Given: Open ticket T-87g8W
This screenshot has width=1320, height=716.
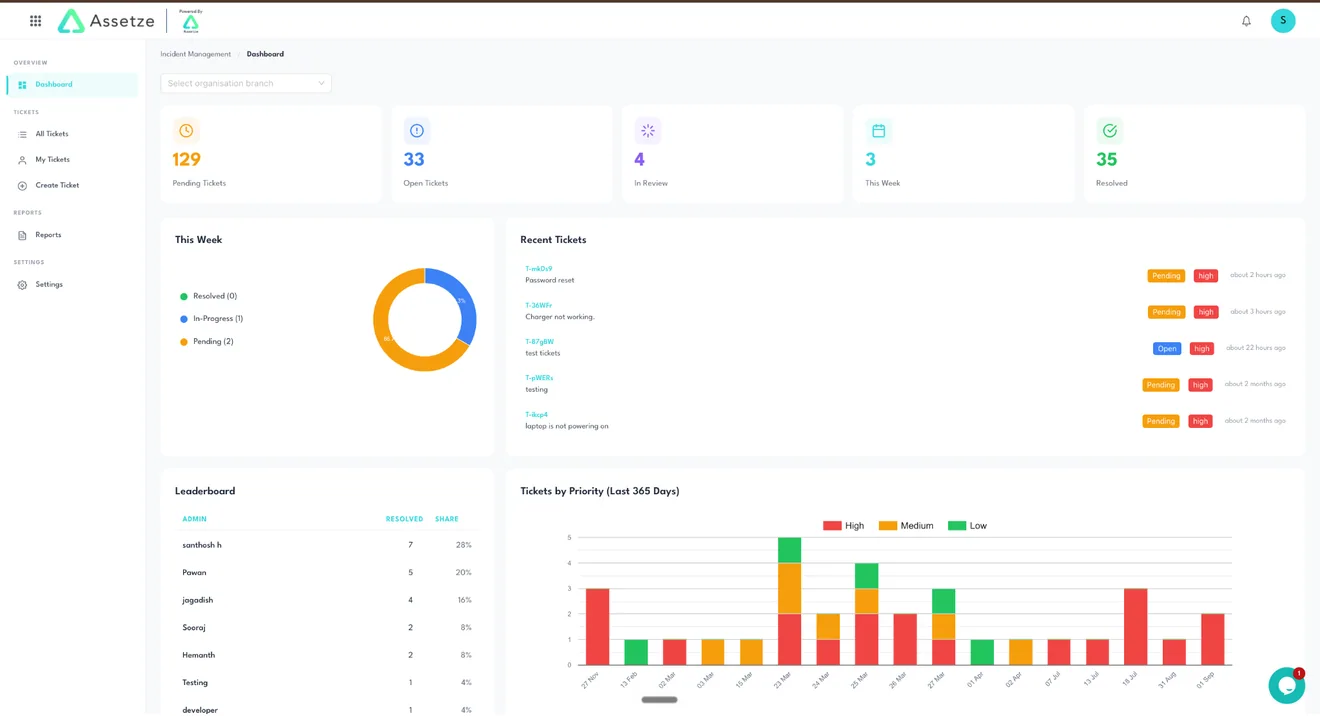Looking at the screenshot, I should pos(540,342).
